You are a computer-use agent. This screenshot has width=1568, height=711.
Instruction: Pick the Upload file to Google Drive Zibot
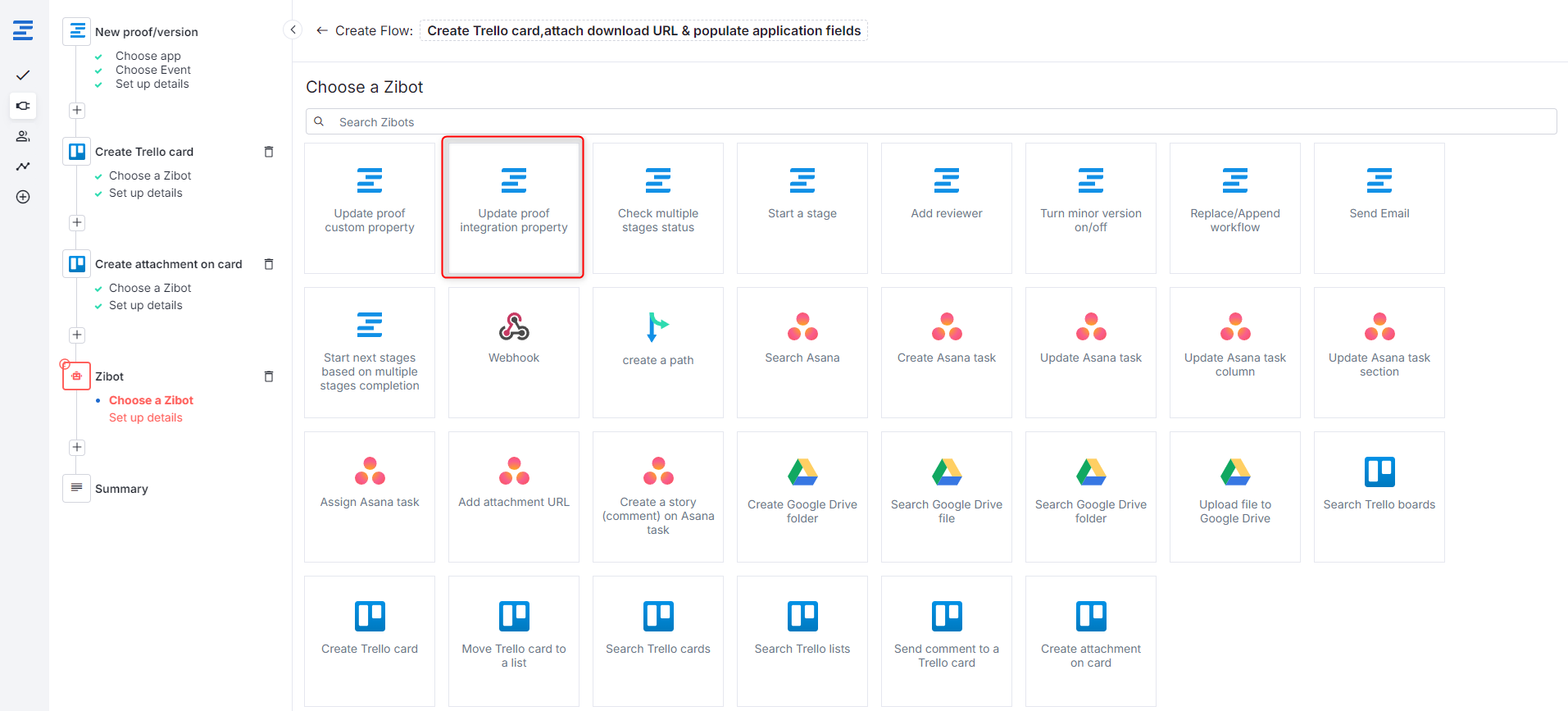(x=1234, y=496)
